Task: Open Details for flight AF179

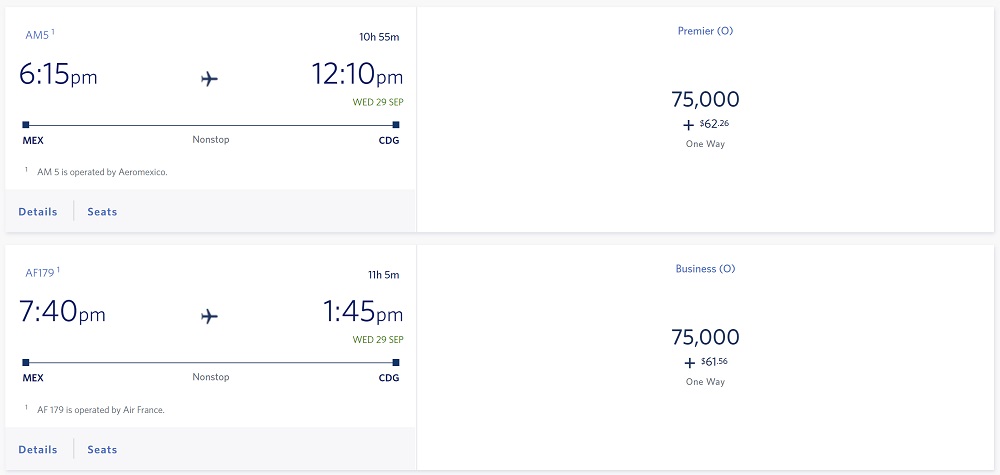Action: tap(38, 449)
